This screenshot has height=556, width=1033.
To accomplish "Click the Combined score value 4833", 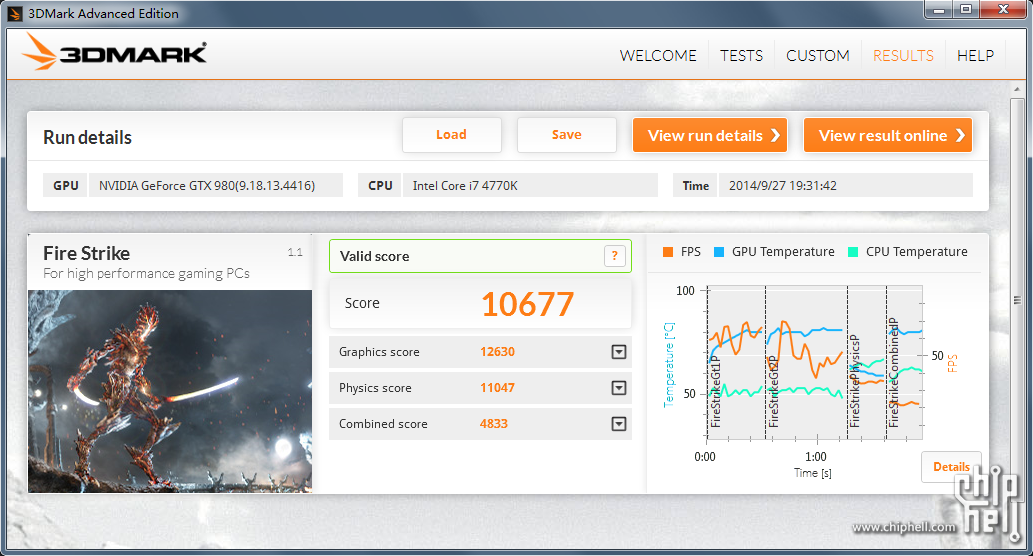I will [x=493, y=424].
